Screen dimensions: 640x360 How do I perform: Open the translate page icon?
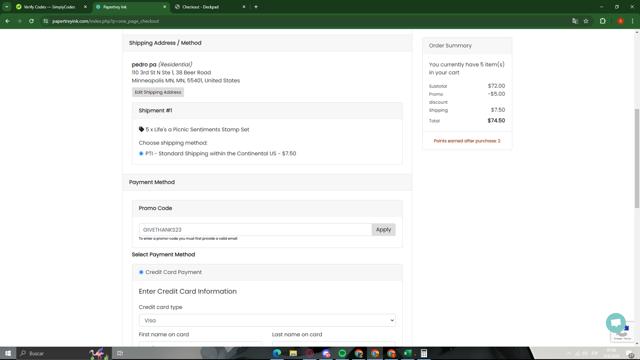pyautogui.click(x=575, y=21)
